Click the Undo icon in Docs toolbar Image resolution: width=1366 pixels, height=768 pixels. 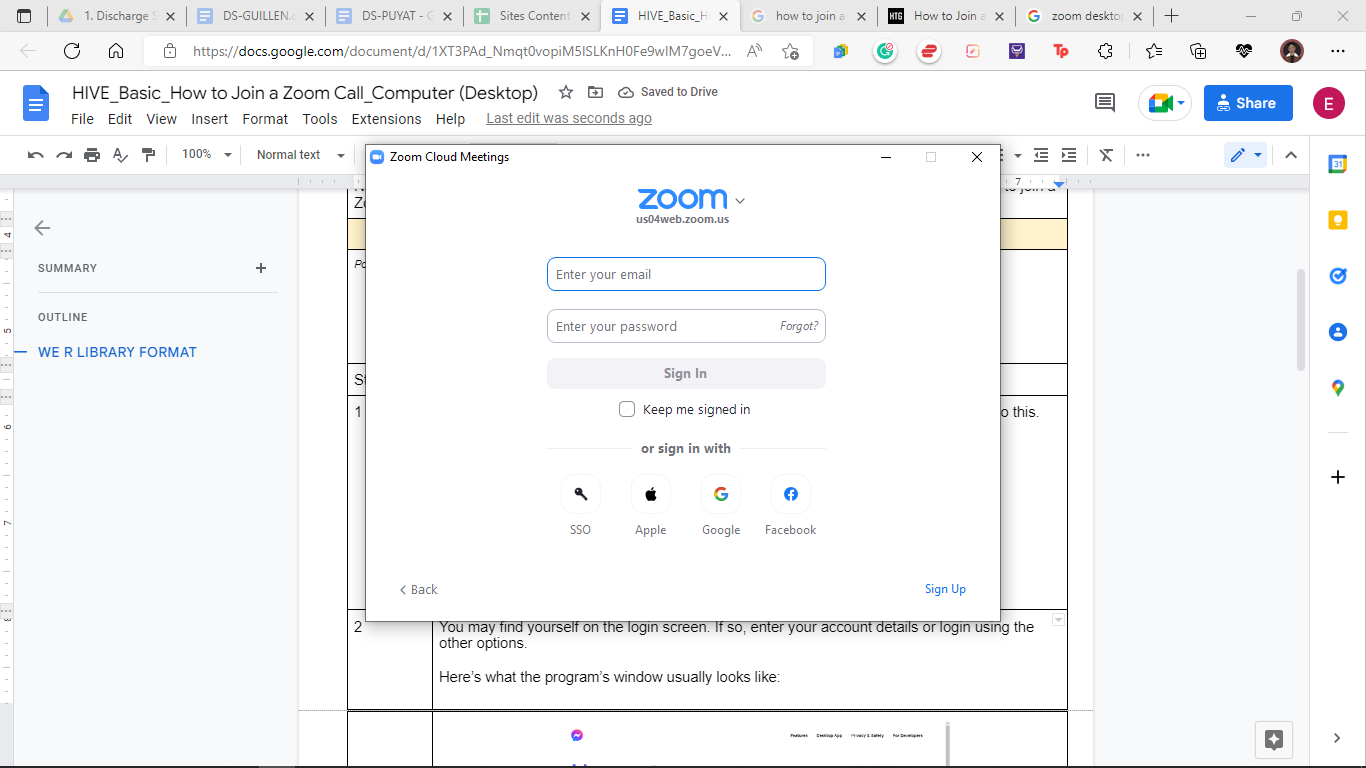(x=36, y=155)
